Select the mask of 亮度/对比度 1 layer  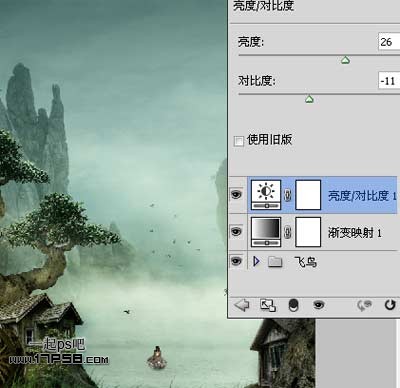(x=308, y=195)
